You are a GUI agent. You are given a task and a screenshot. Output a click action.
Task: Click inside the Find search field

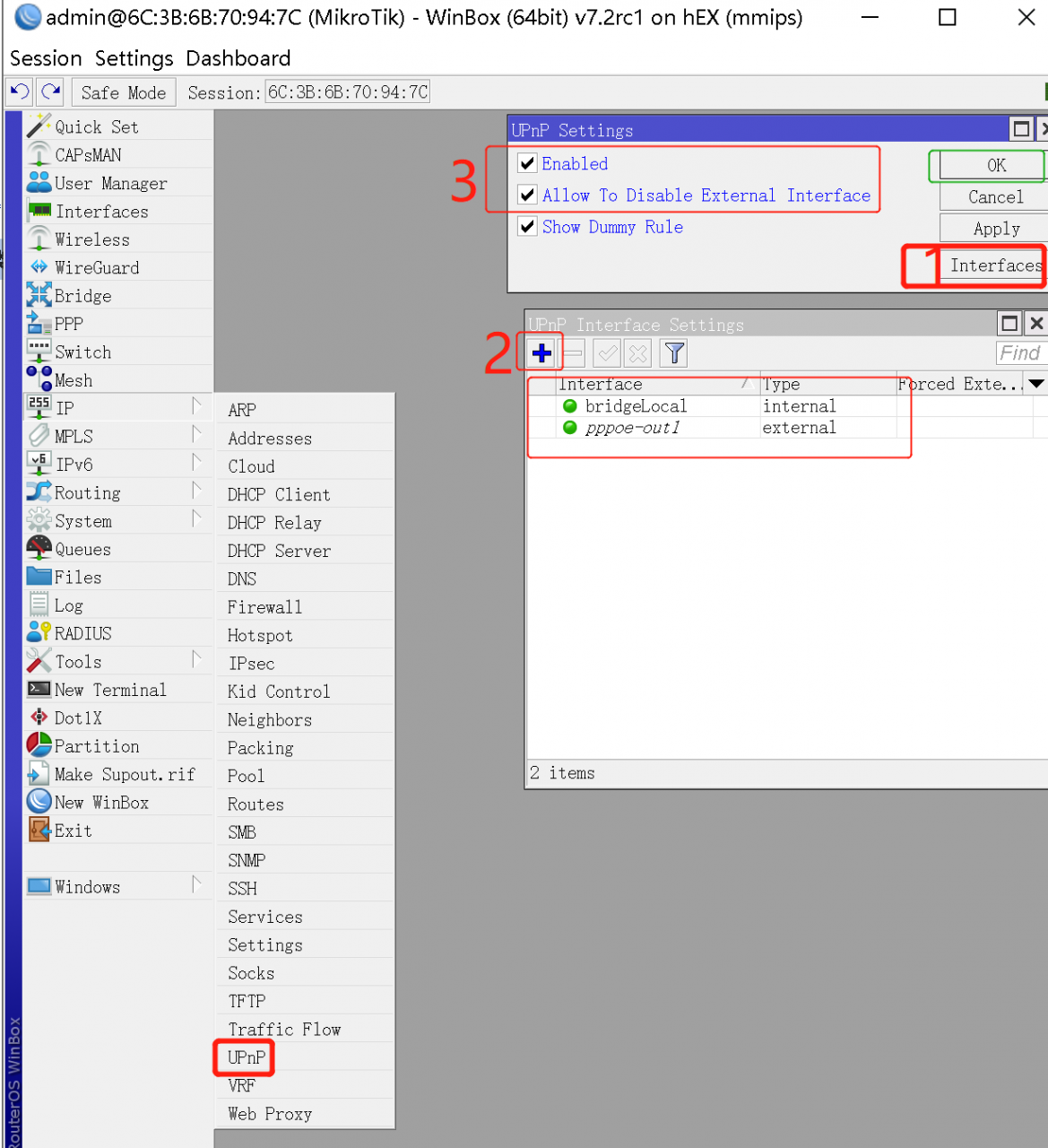click(x=1020, y=352)
